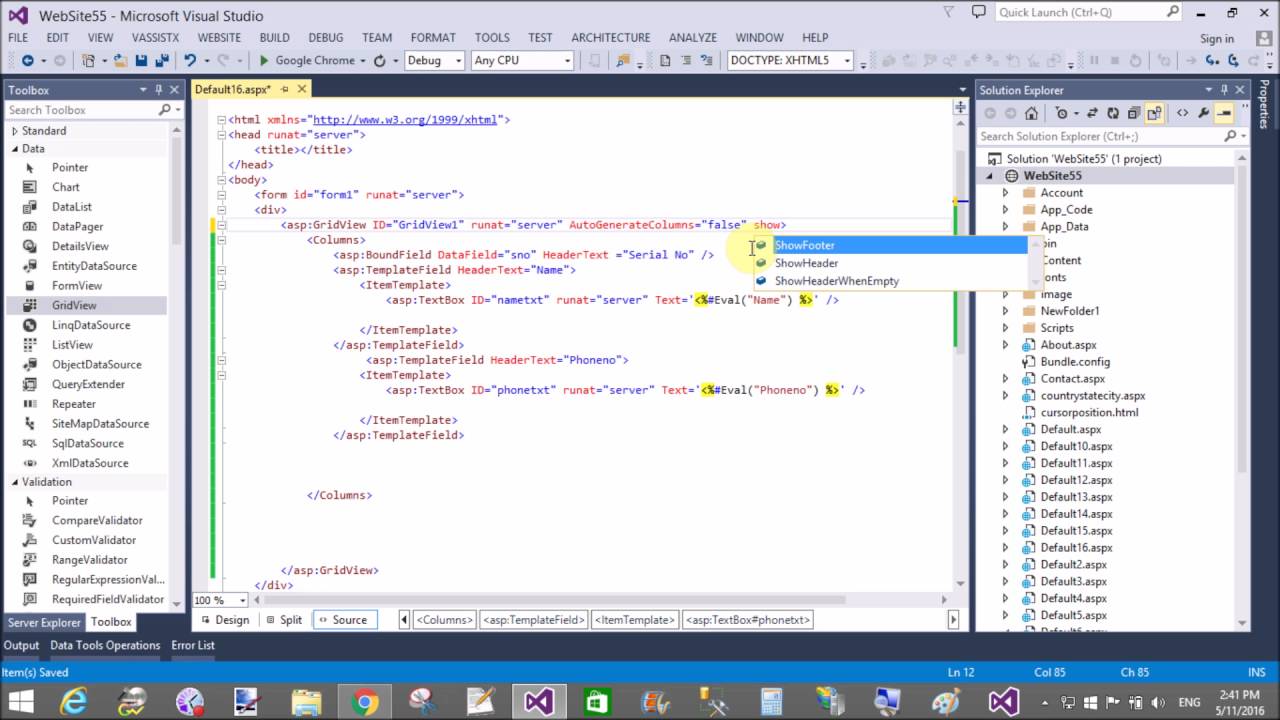The image size is (1280, 720).
Task: Open the Any CPU platform dropdown
Action: pos(567,60)
